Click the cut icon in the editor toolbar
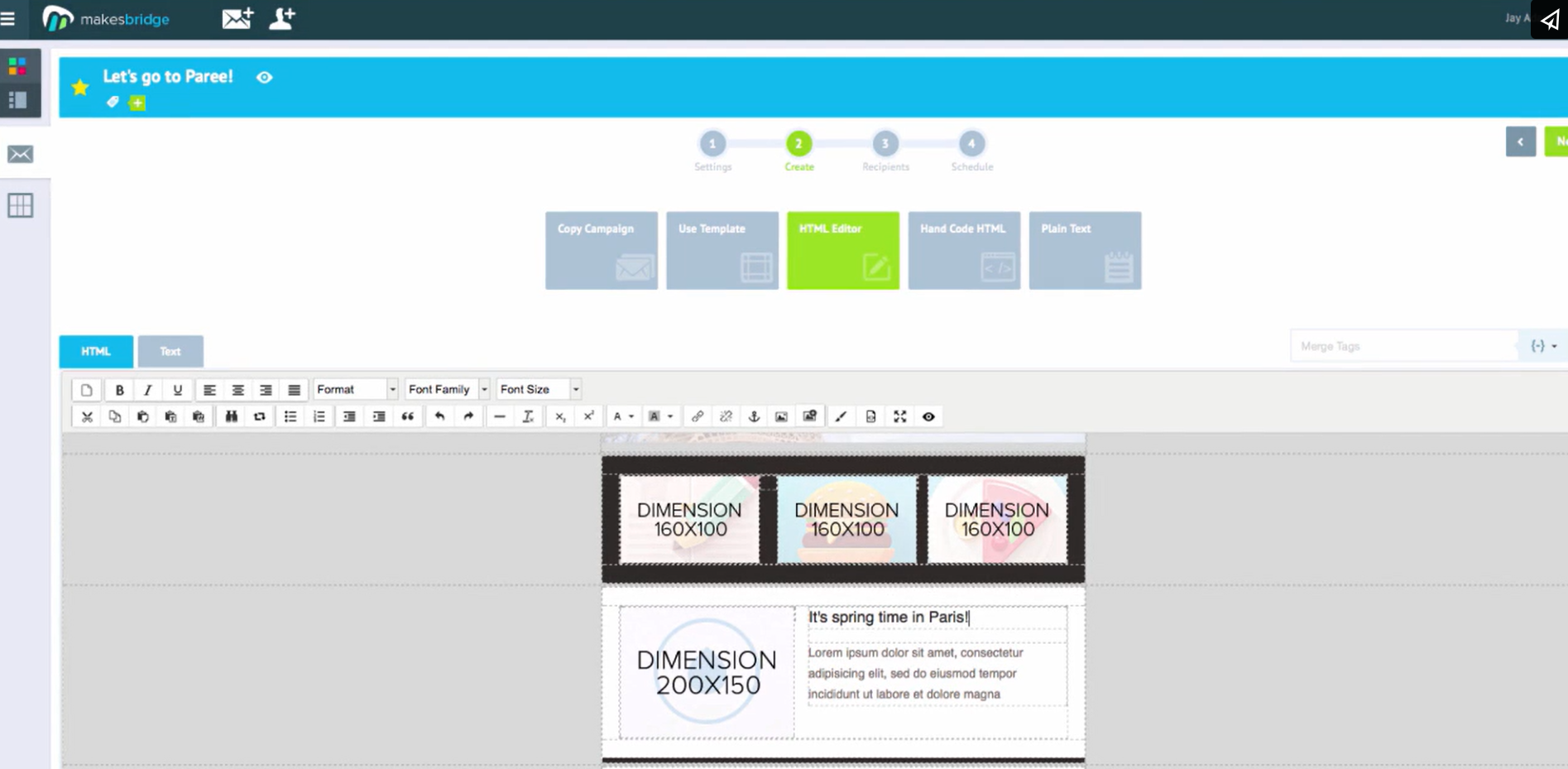The height and width of the screenshot is (769, 1568). [x=86, y=416]
